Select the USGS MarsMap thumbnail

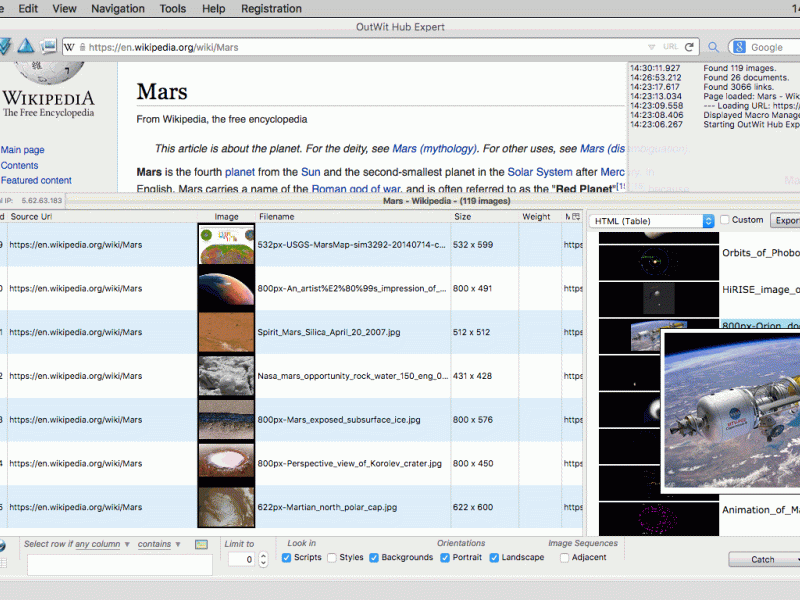pyautogui.click(x=227, y=244)
